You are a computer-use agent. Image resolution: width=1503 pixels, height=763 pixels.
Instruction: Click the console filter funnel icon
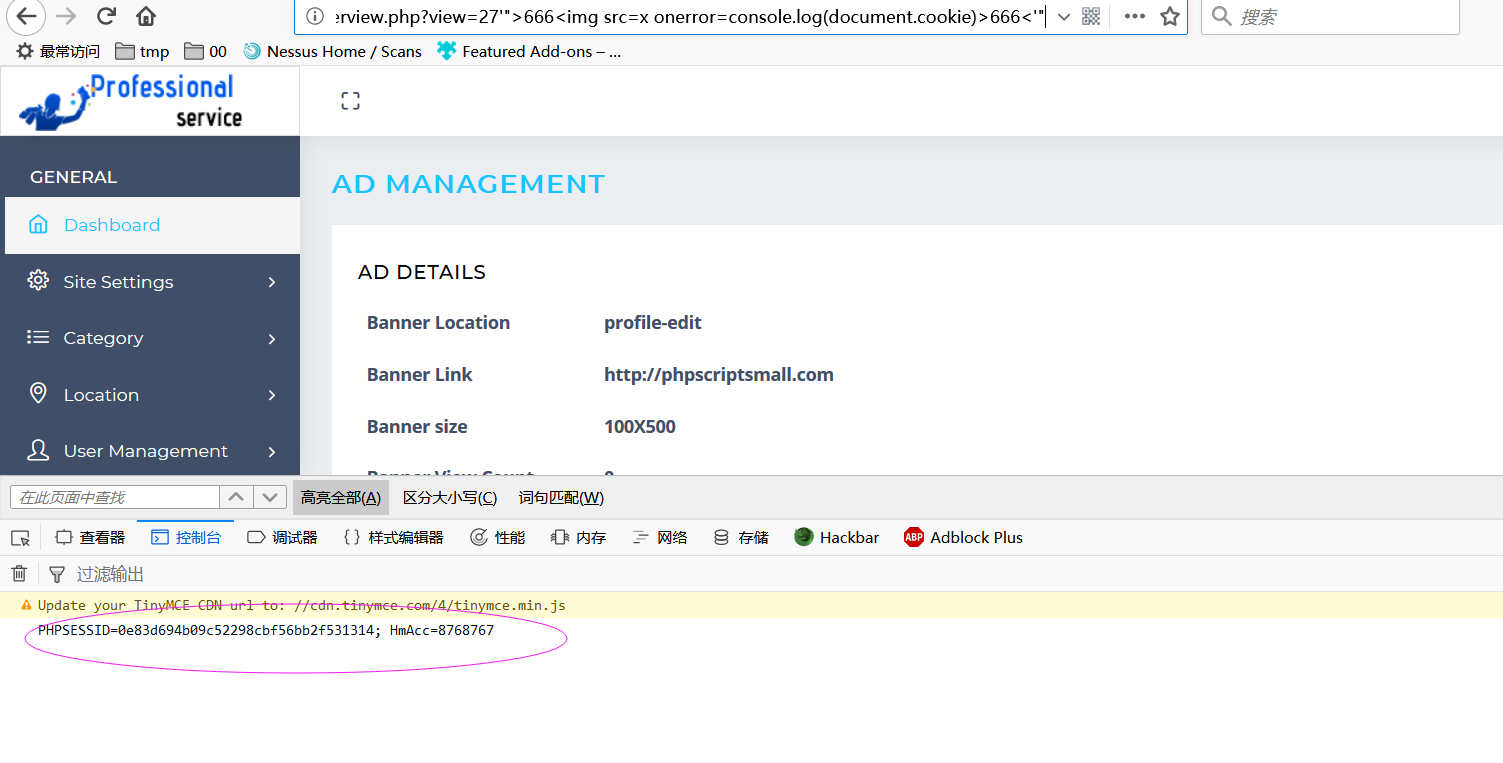click(x=57, y=574)
